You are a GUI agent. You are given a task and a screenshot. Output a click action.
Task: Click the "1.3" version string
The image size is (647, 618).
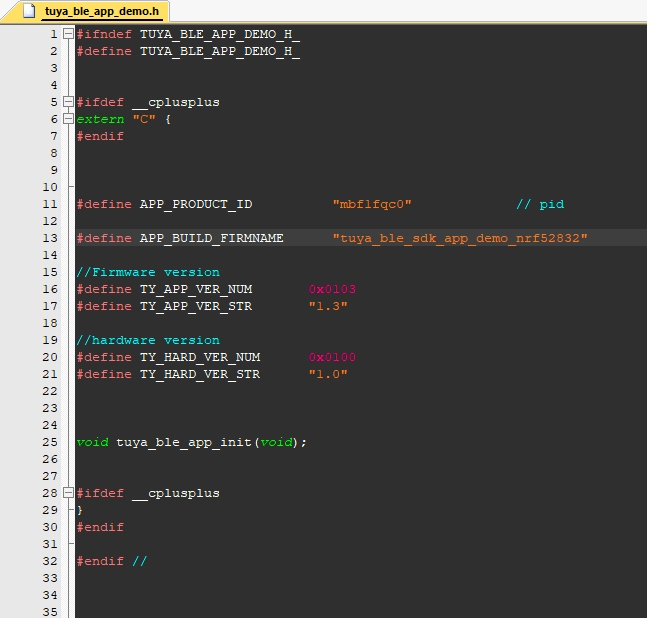pyautogui.click(x=328, y=306)
